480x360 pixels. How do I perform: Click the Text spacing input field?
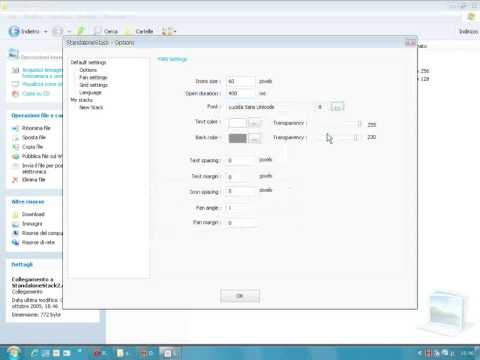pos(241,161)
